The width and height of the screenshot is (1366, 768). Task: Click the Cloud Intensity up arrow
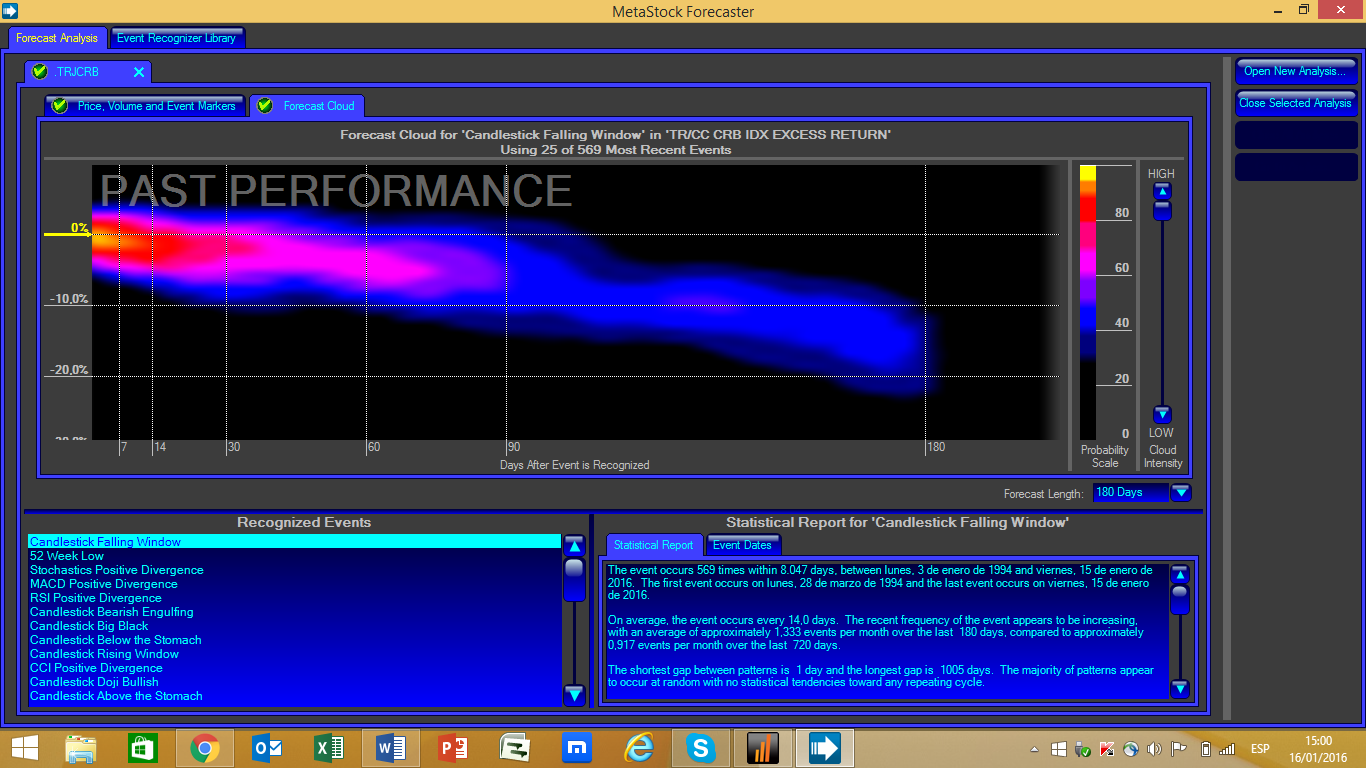coord(1161,191)
